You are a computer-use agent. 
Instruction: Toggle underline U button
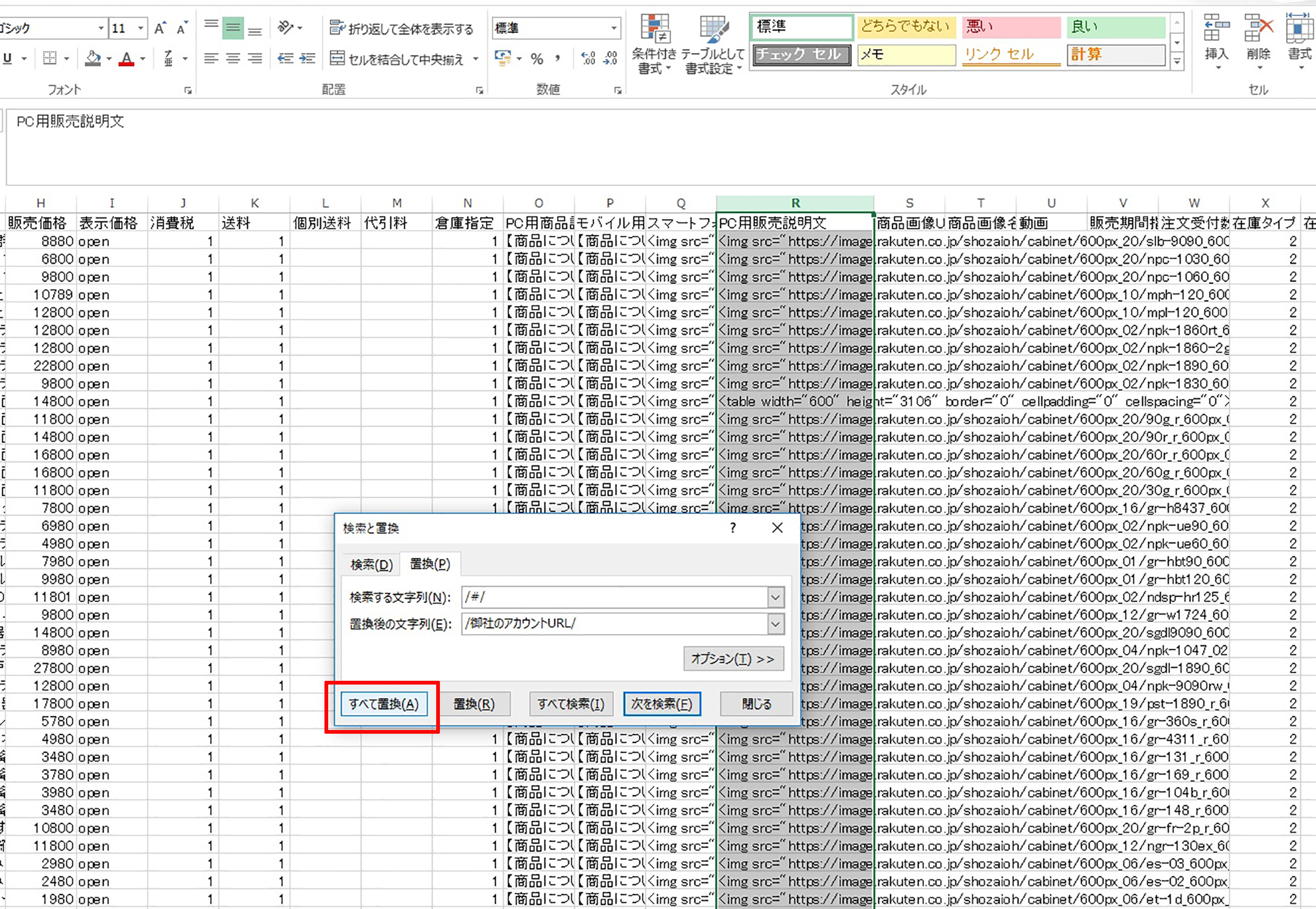click(x=7, y=58)
